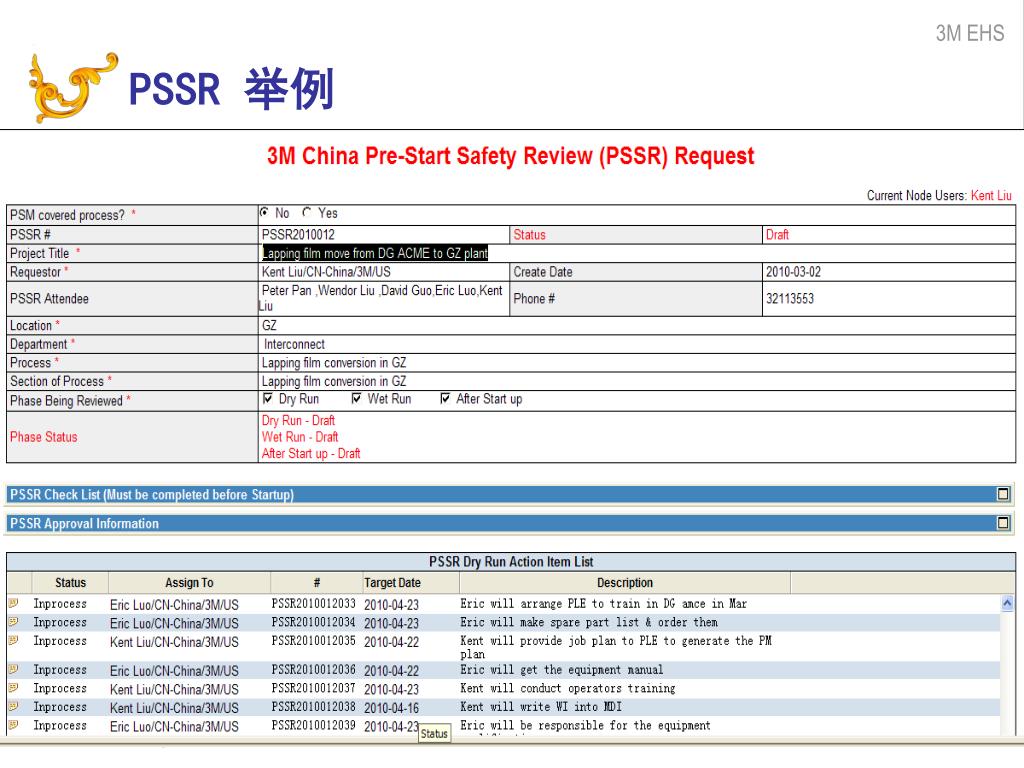Click 'Eric will make spare part list' description
The height and width of the screenshot is (768, 1024).
pos(589,622)
